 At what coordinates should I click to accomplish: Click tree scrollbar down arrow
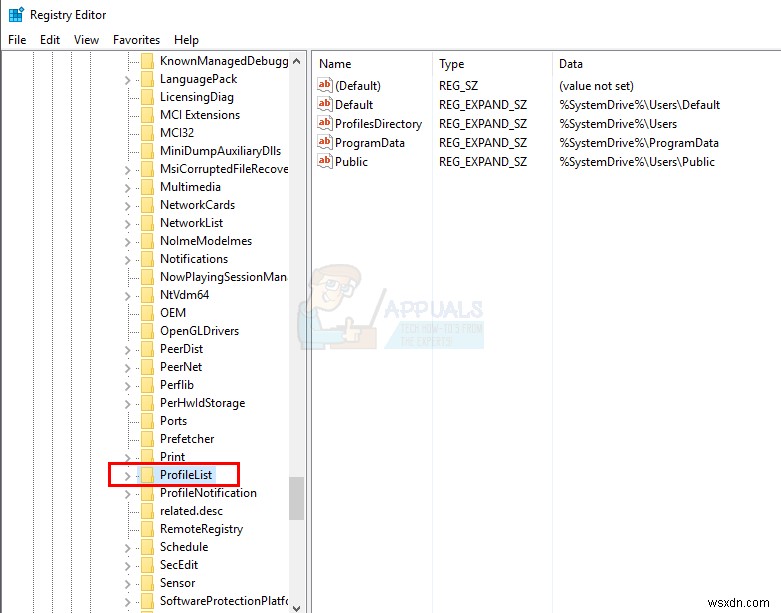(296, 608)
